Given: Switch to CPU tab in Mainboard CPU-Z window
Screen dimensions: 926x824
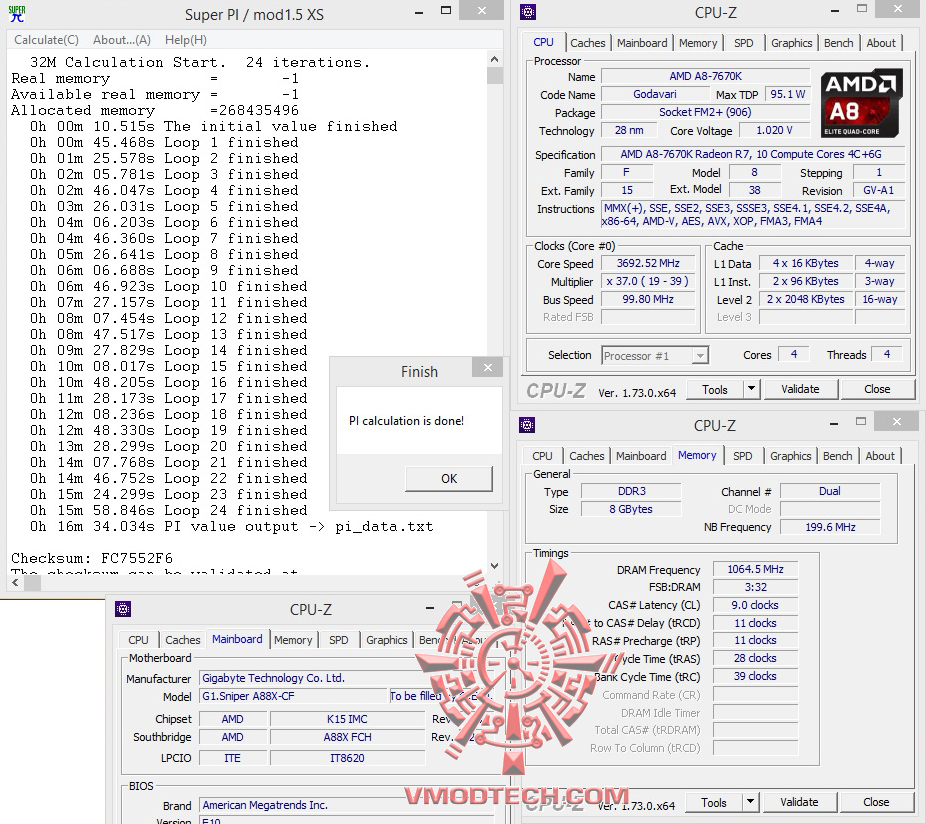Looking at the screenshot, I should 138,640.
